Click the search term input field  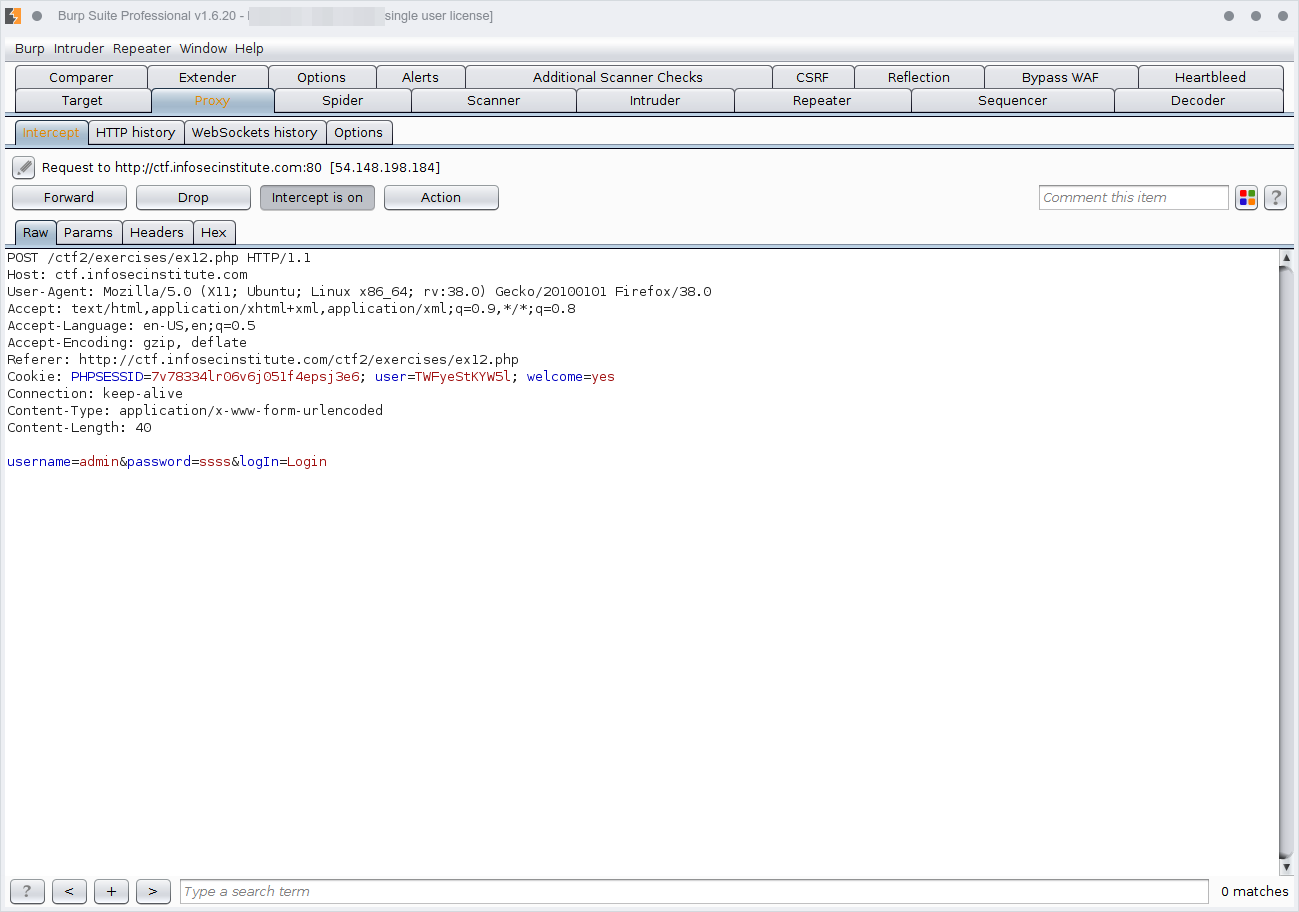(x=694, y=891)
